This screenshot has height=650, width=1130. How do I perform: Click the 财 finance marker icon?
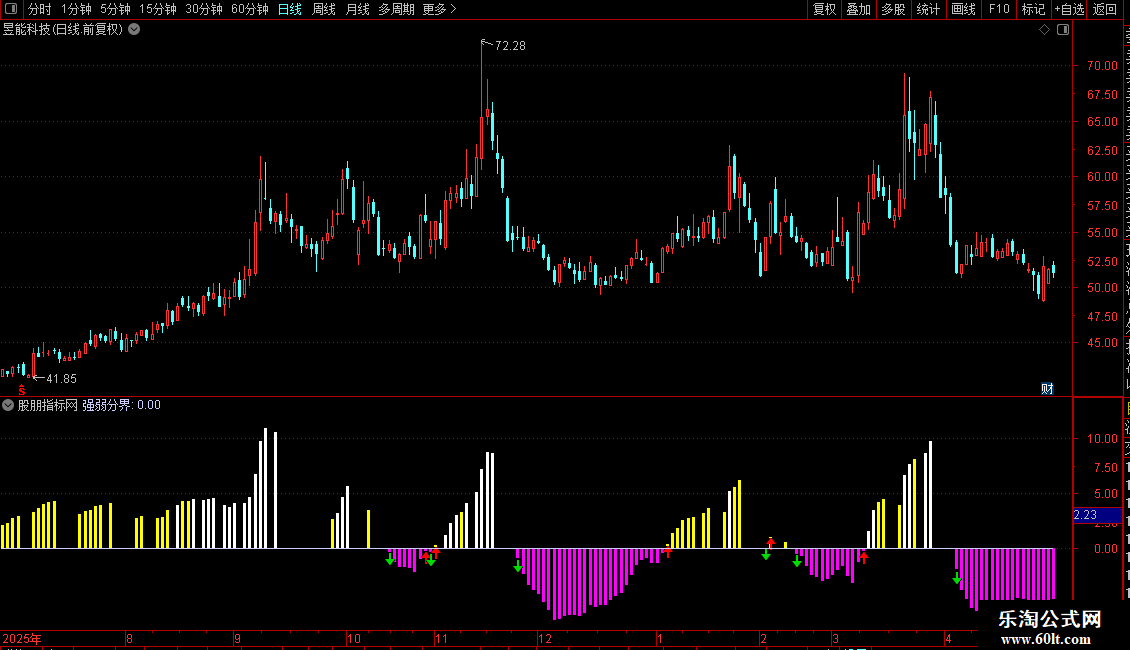pyautogui.click(x=1047, y=388)
